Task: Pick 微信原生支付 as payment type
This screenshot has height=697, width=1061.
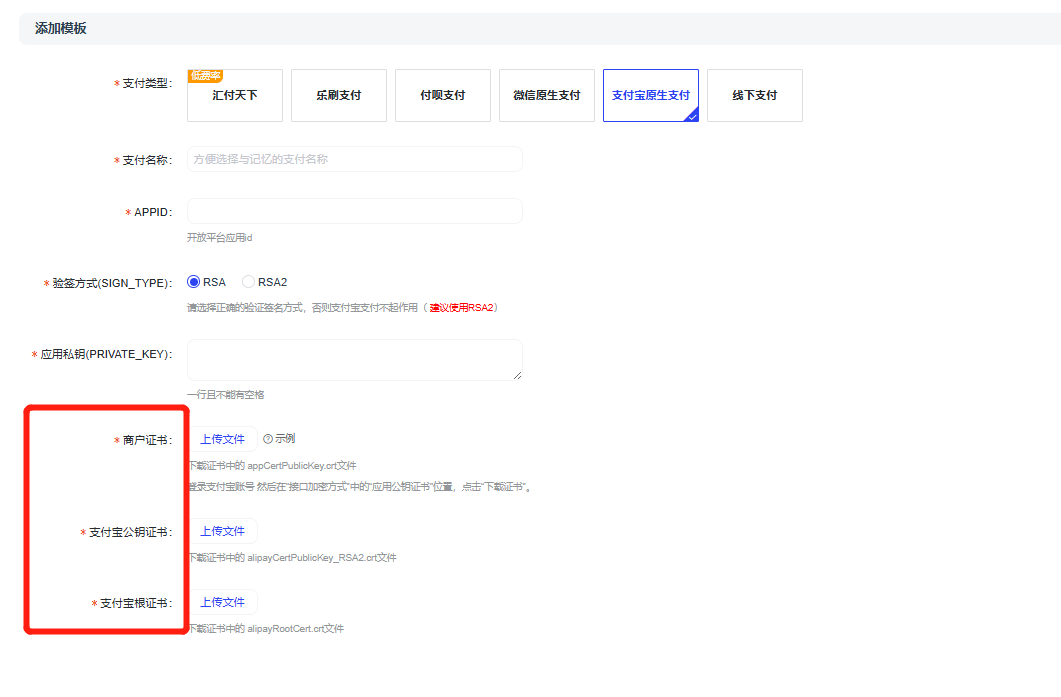Action: 547,96
